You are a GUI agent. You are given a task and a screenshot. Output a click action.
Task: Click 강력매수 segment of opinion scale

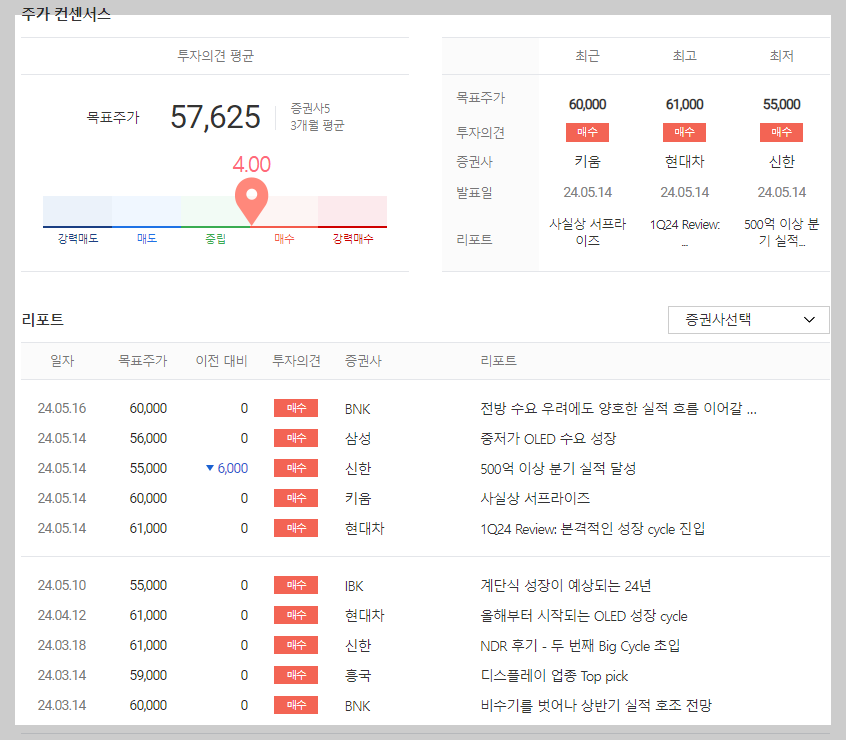[x=352, y=211]
